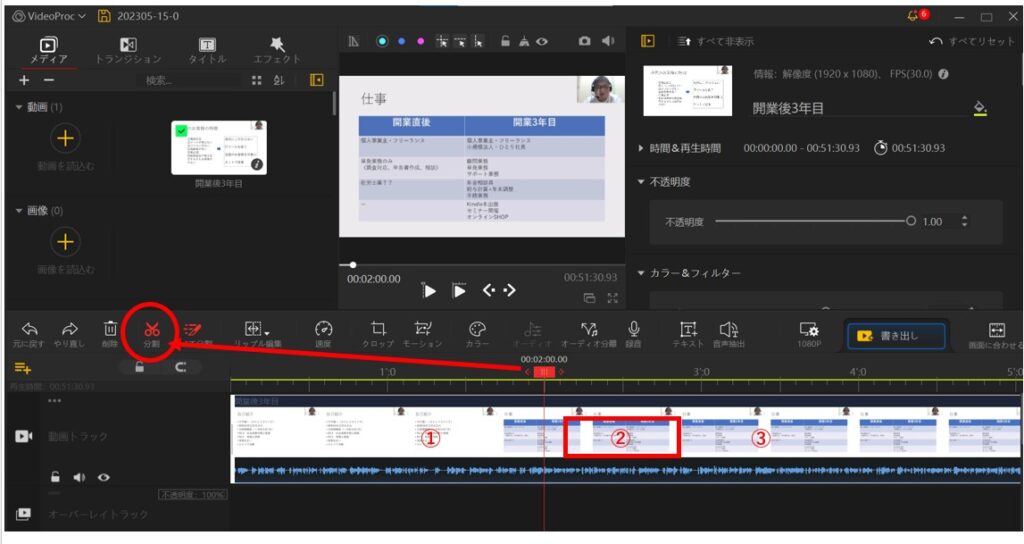Click the fullscreen icon in preview

point(613,298)
